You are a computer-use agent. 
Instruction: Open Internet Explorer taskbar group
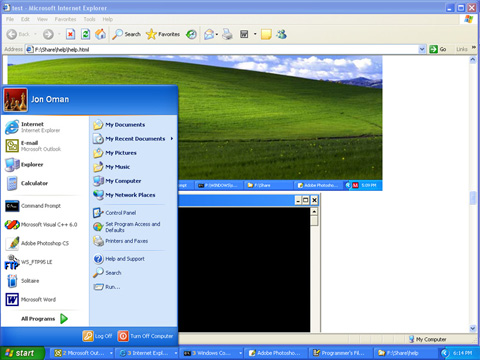(x=147, y=353)
